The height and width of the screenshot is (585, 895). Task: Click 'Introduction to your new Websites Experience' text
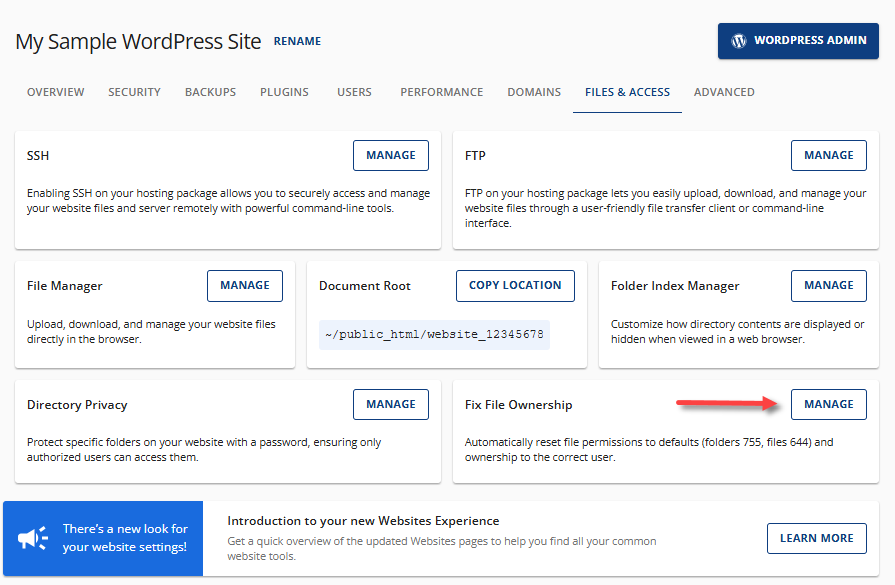click(x=363, y=521)
